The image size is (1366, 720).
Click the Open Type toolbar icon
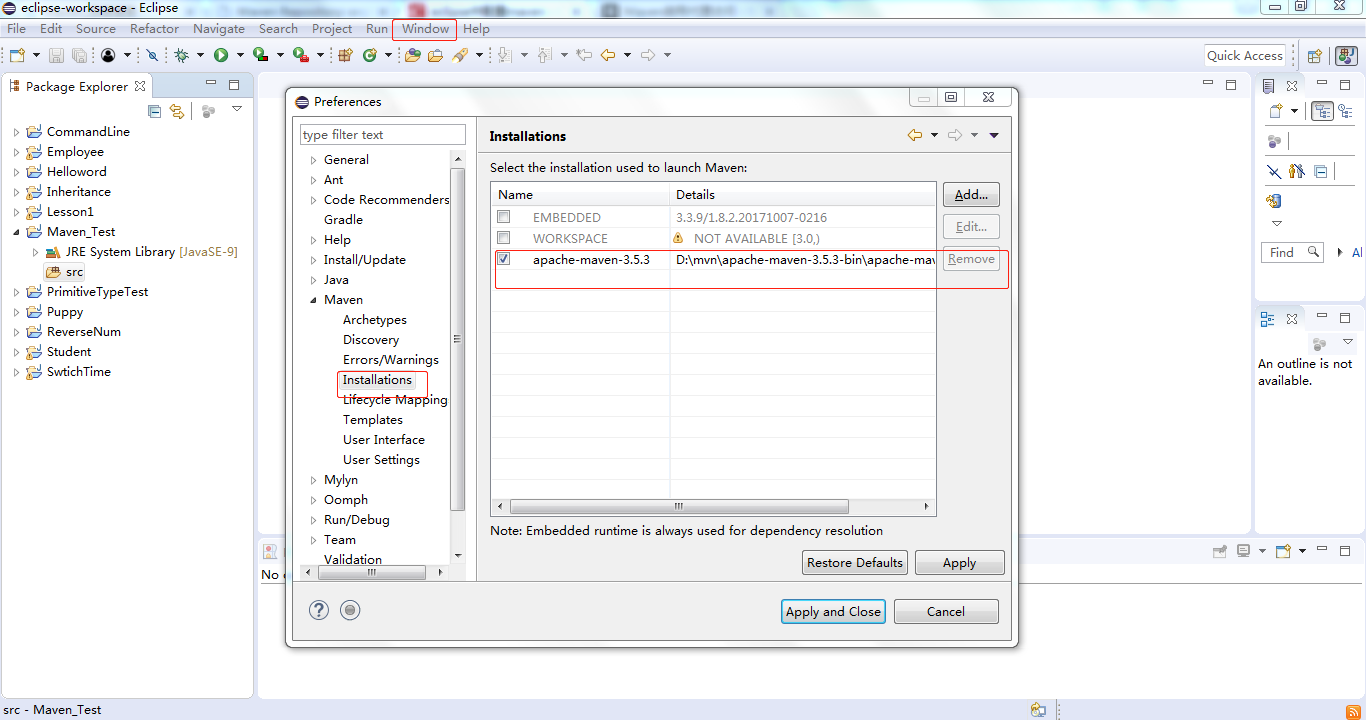click(x=412, y=55)
